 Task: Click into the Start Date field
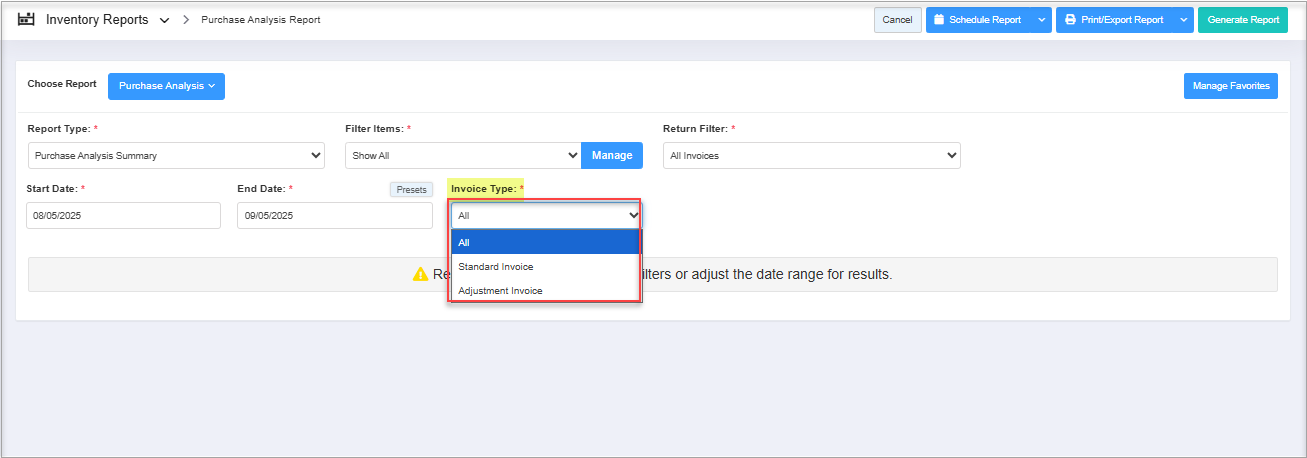pyautogui.click(x=123, y=215)
